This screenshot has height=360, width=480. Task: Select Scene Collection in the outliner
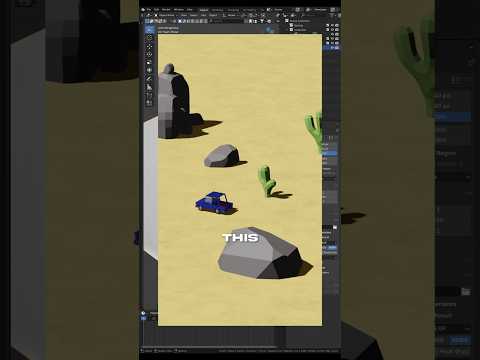pyautogui.click(x=299, y=21)
